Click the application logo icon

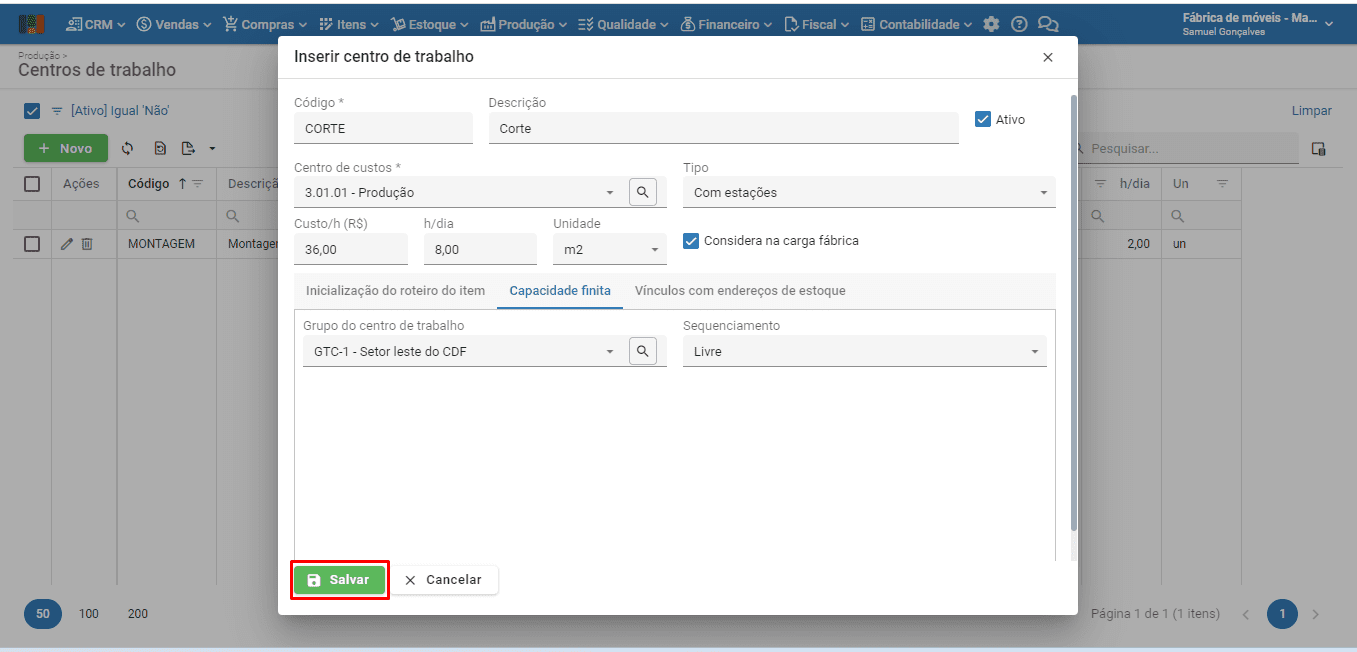coord(32,24)
